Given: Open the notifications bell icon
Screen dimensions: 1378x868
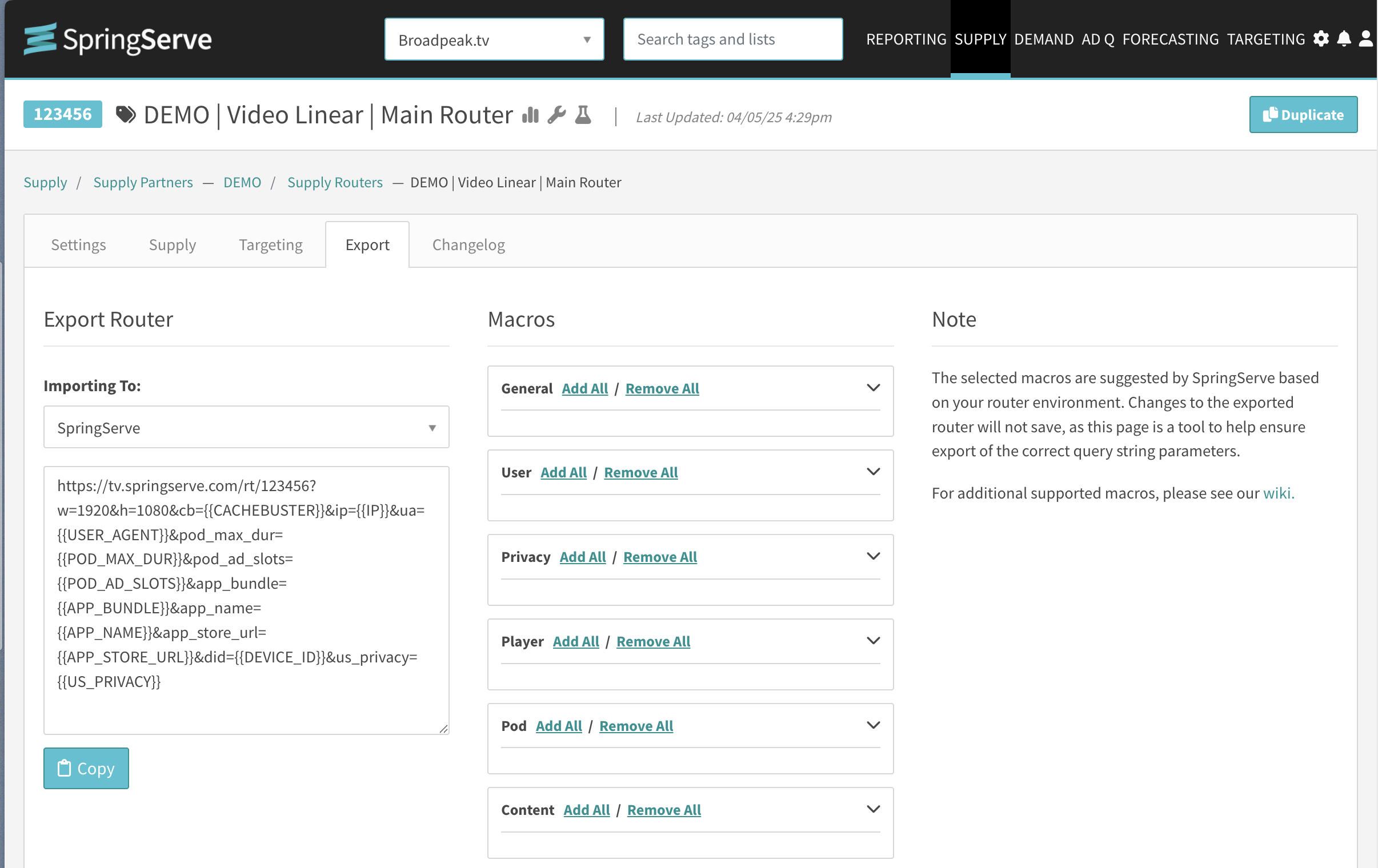Looking at the screenshot, I should point(1344,39).
